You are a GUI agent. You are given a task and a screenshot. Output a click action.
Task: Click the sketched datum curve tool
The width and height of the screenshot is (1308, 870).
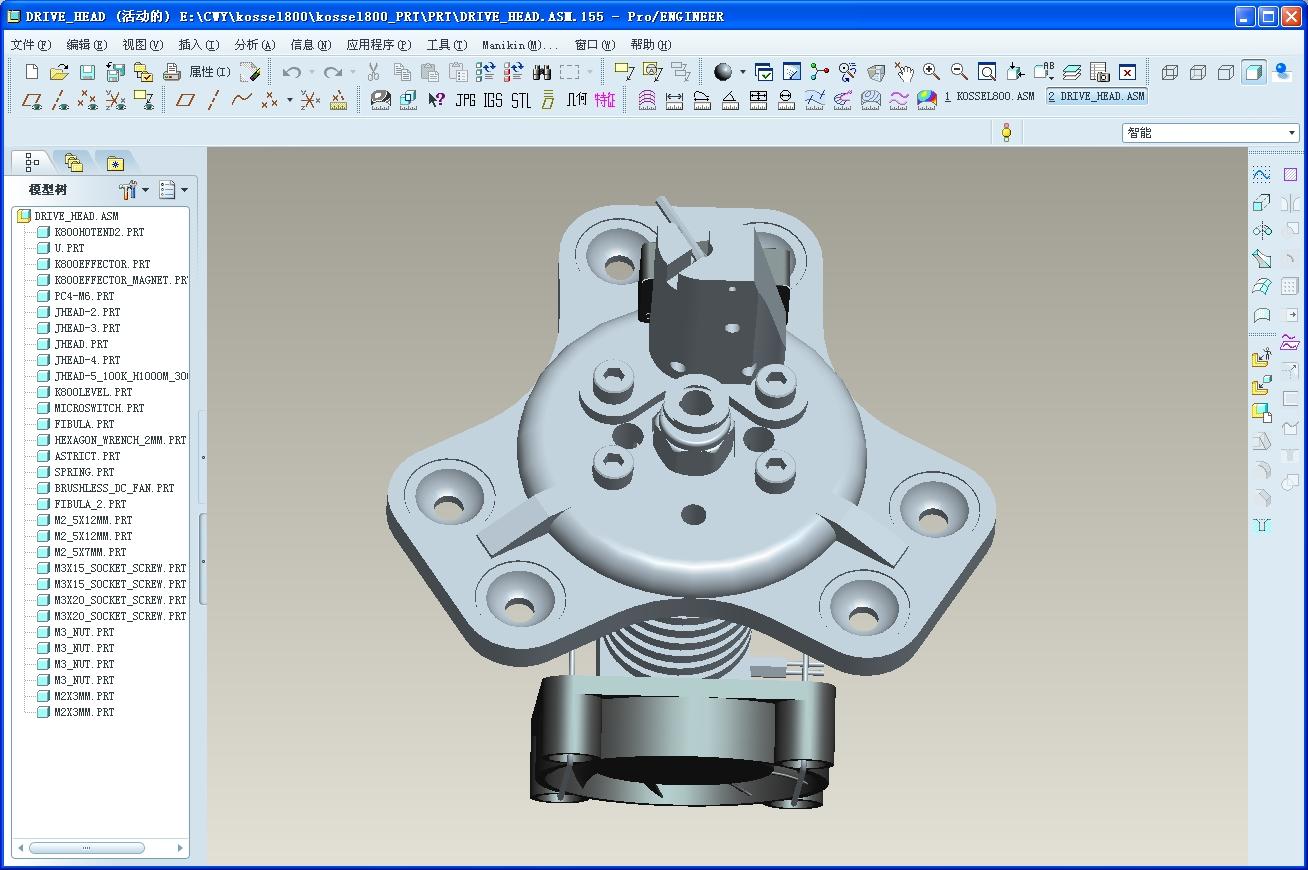pyautogui.click(x=1262, y=174)
